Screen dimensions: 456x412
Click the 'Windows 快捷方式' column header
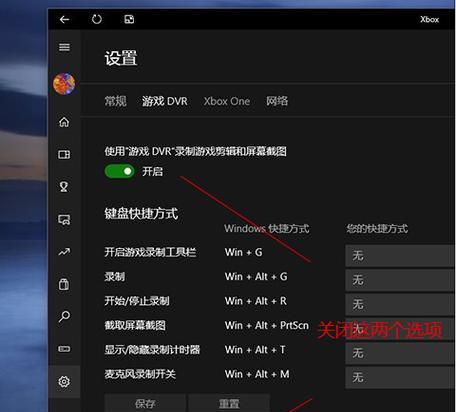(267, 229)
